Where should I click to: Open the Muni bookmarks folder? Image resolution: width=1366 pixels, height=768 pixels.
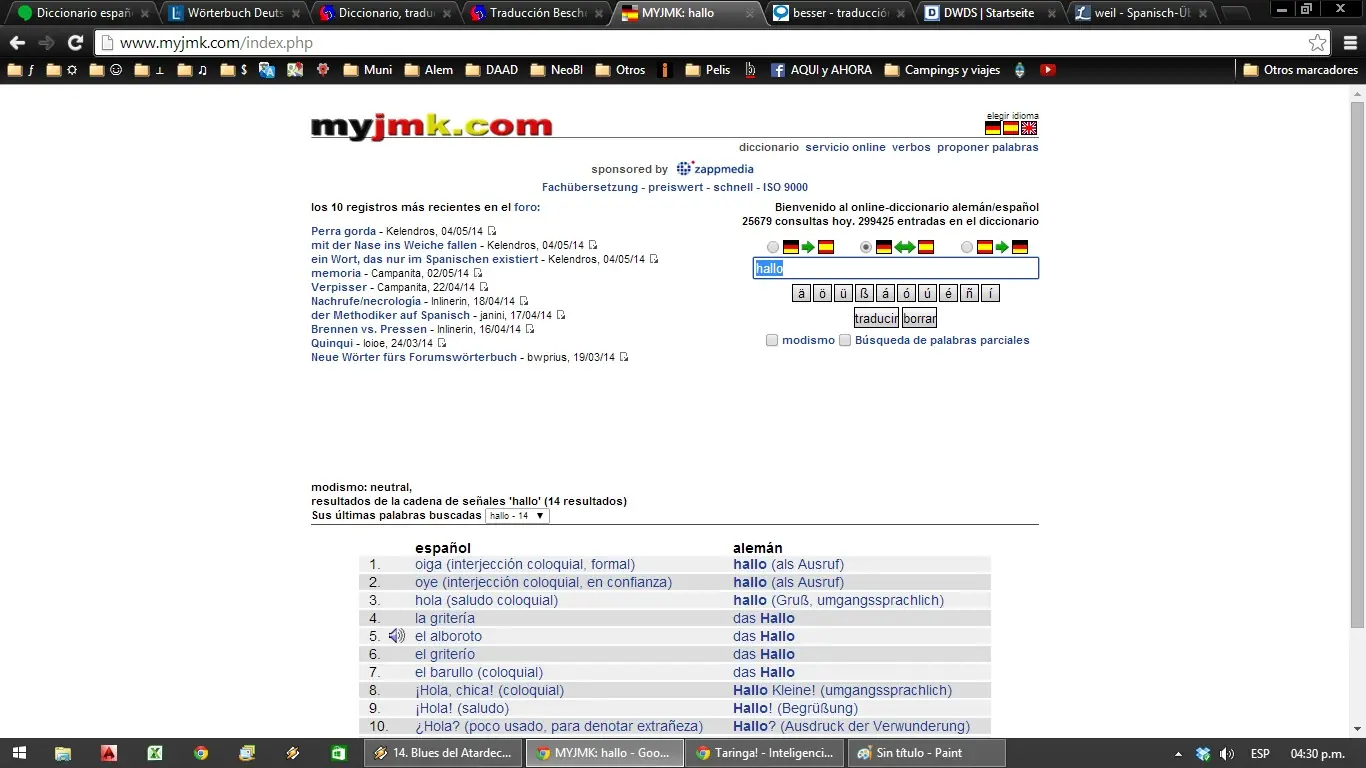coord(368,70)
